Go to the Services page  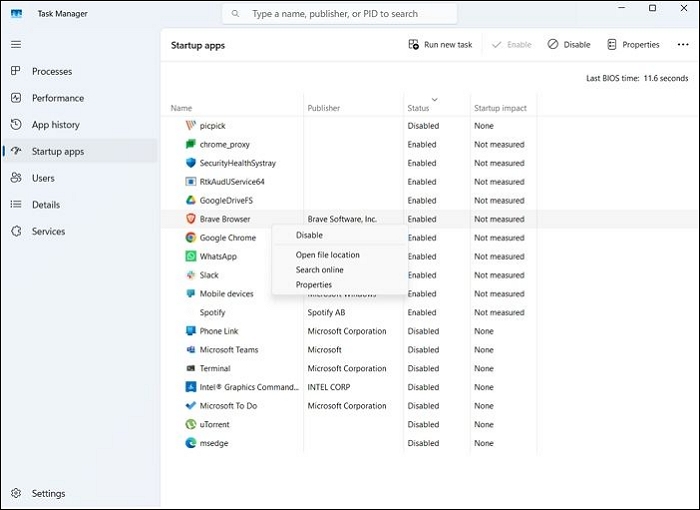coord(48,231)
